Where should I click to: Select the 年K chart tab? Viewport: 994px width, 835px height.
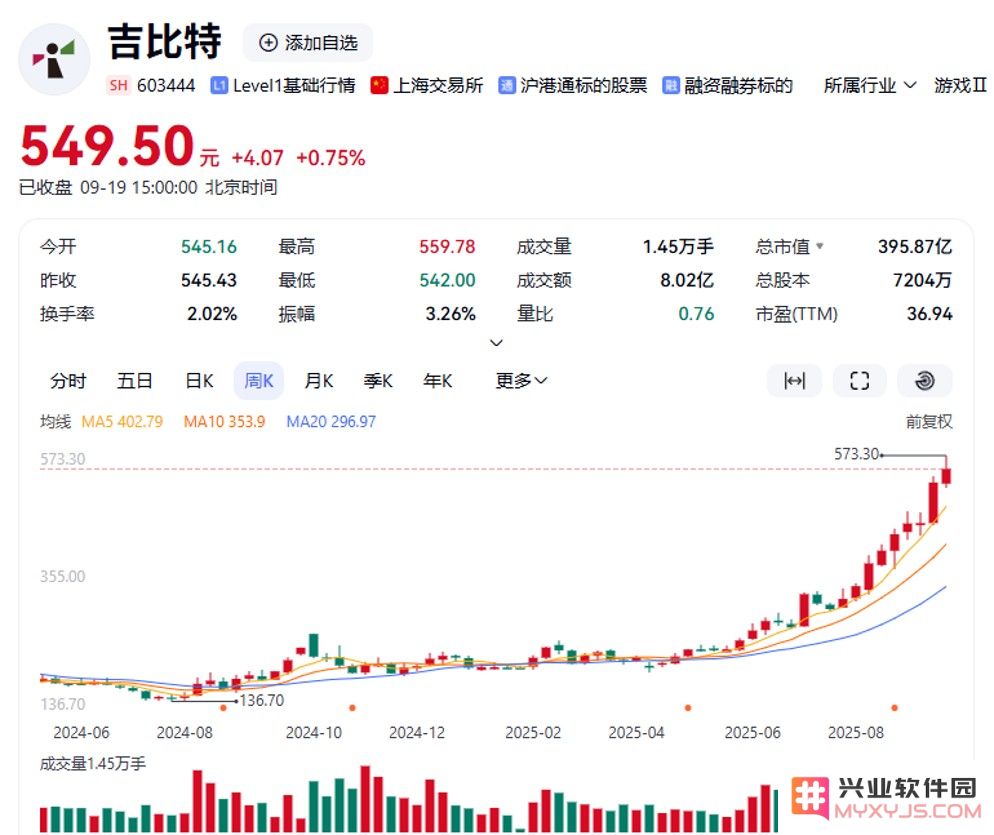pyautogui.click(x=438, y=381)
